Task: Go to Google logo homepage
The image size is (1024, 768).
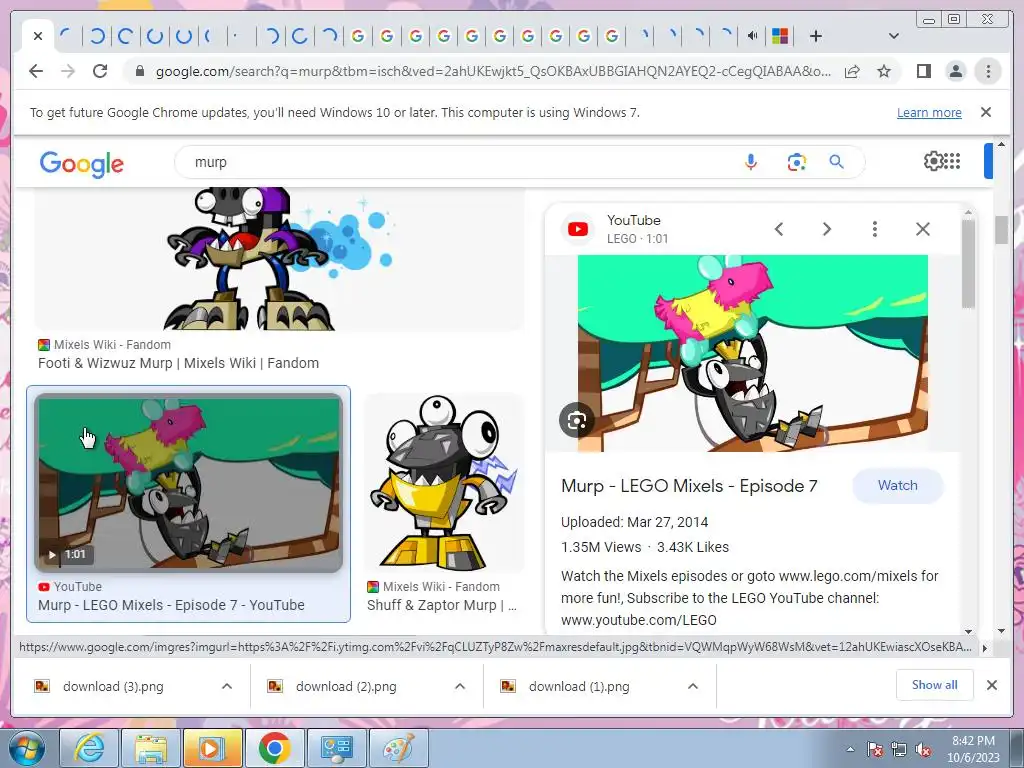Action: tap(82, 163)
